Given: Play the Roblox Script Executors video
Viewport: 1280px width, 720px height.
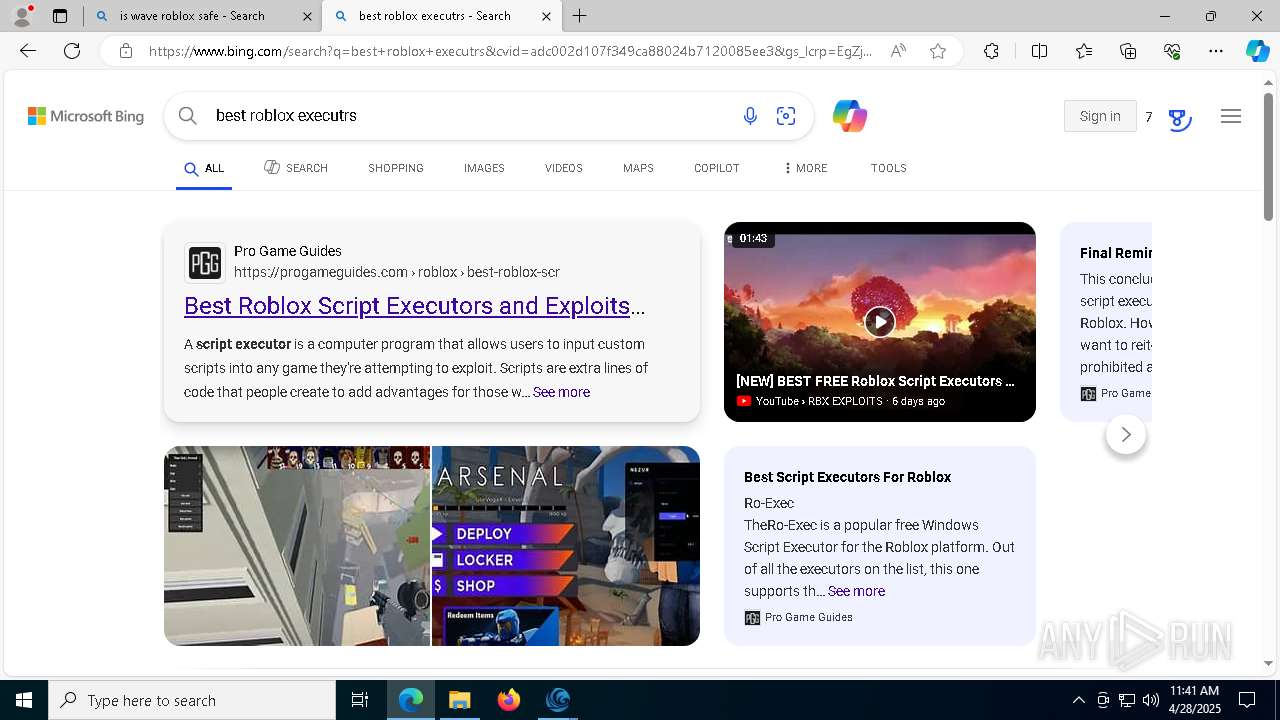Looking at the screenshot, I should pos(880,321).
